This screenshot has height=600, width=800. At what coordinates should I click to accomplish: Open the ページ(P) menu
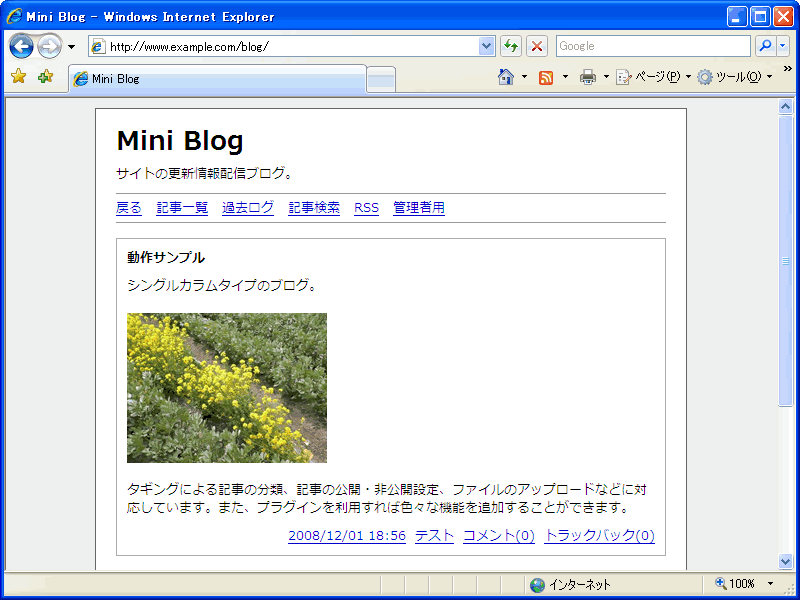649,77
